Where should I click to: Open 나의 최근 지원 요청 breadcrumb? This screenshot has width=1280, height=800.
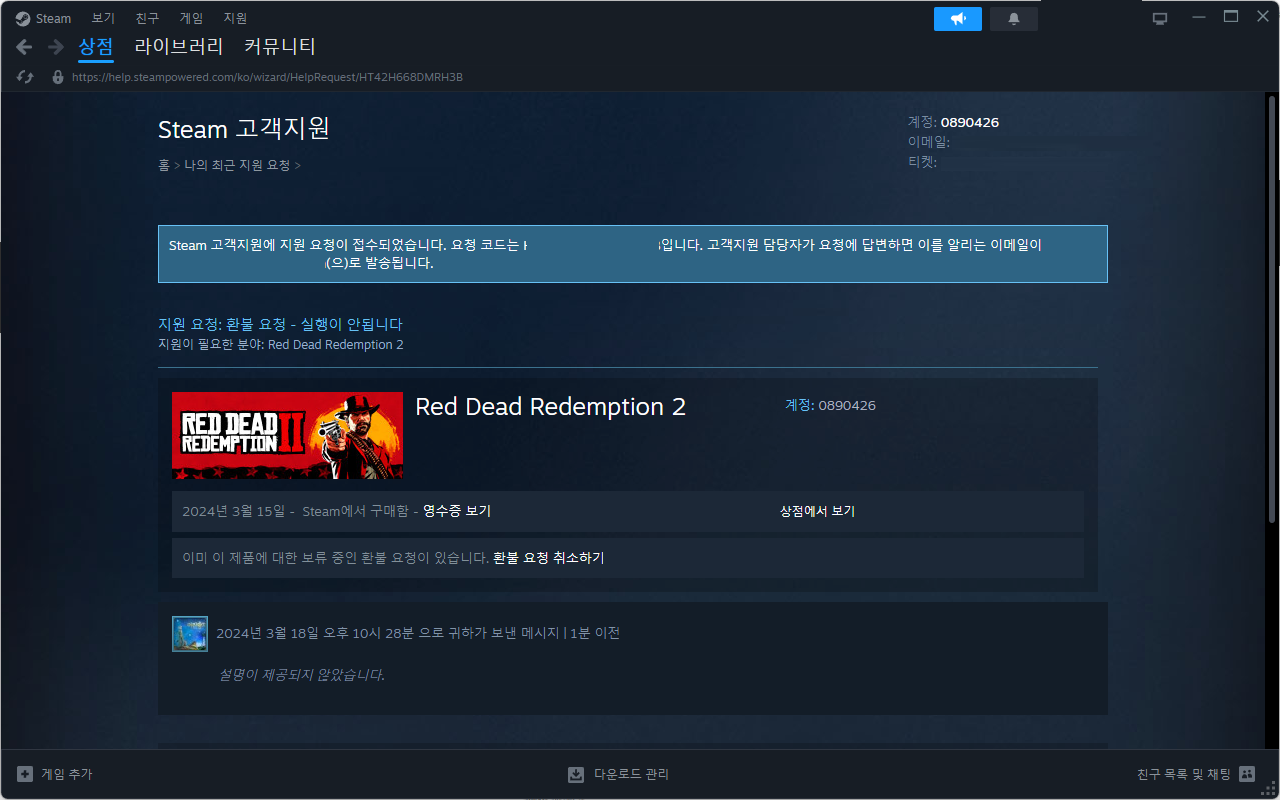[237, 165]
